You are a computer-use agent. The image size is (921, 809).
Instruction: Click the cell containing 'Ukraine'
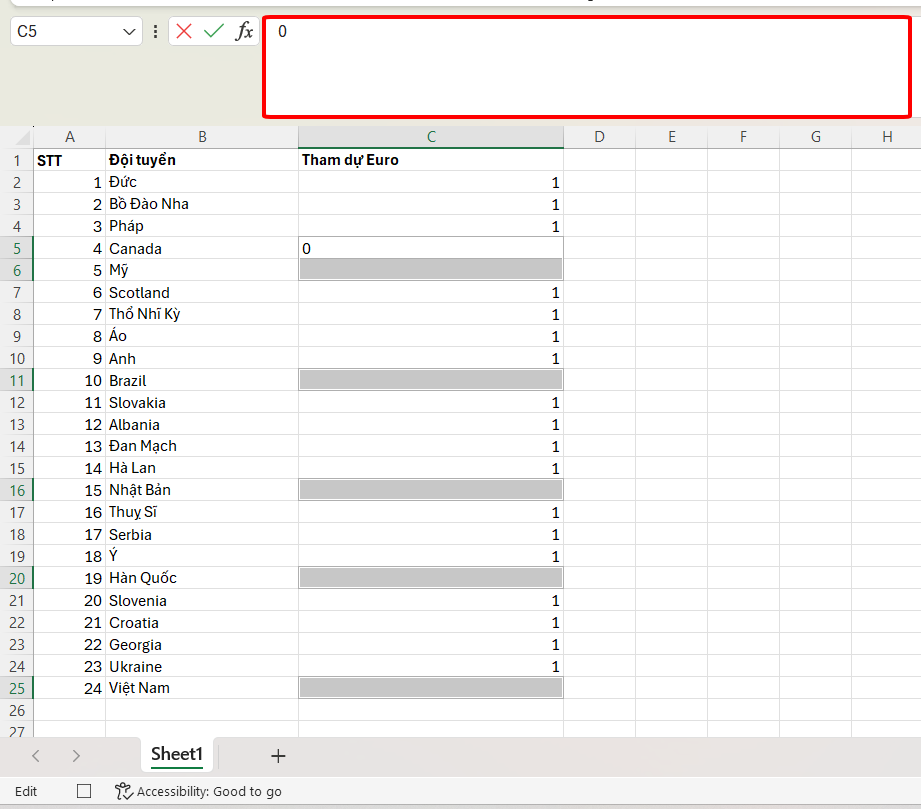tap(202, 667)
